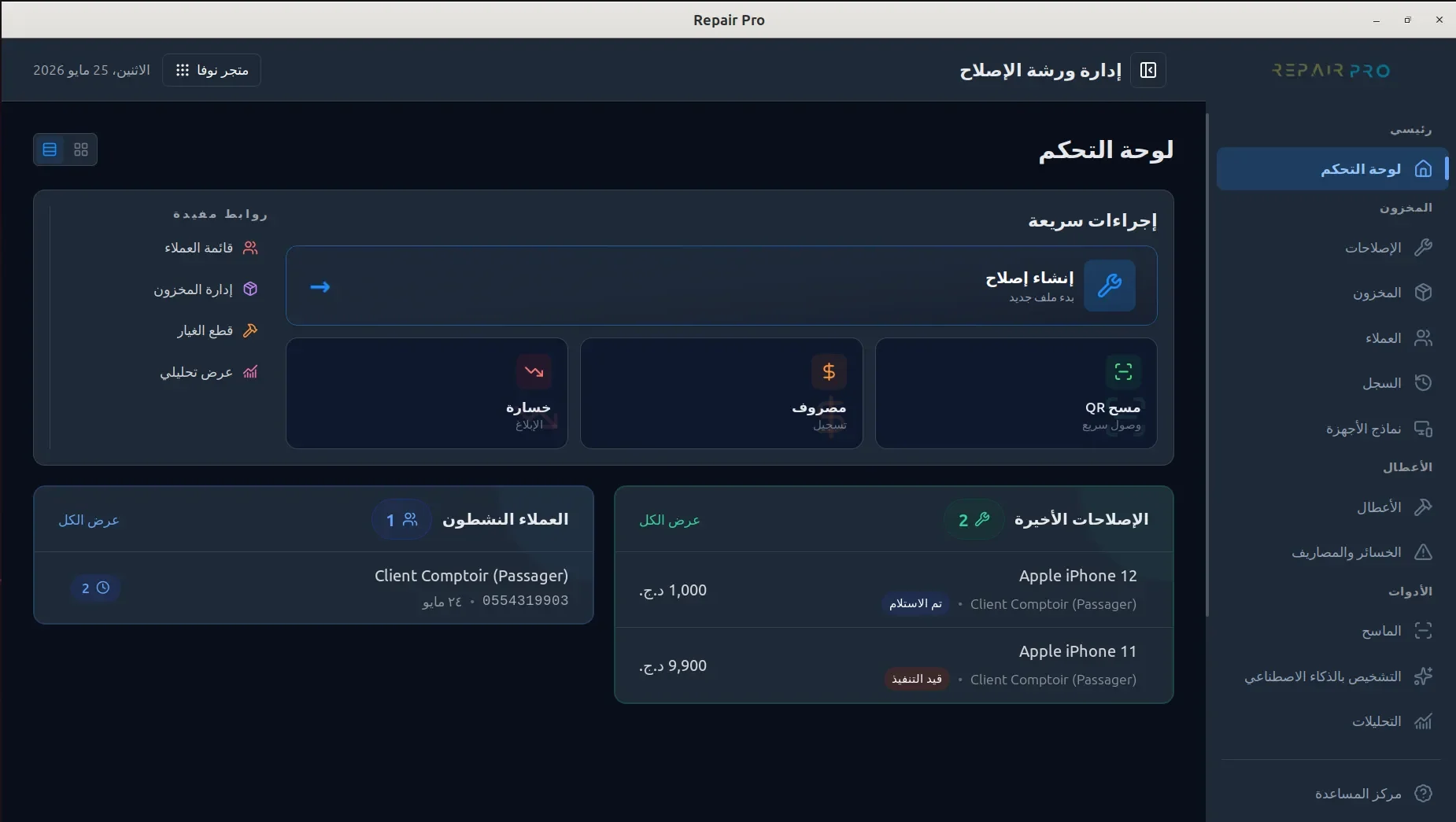Open المخزون box icon in sidebar

pyautogui.click(x=1423, y=293)
